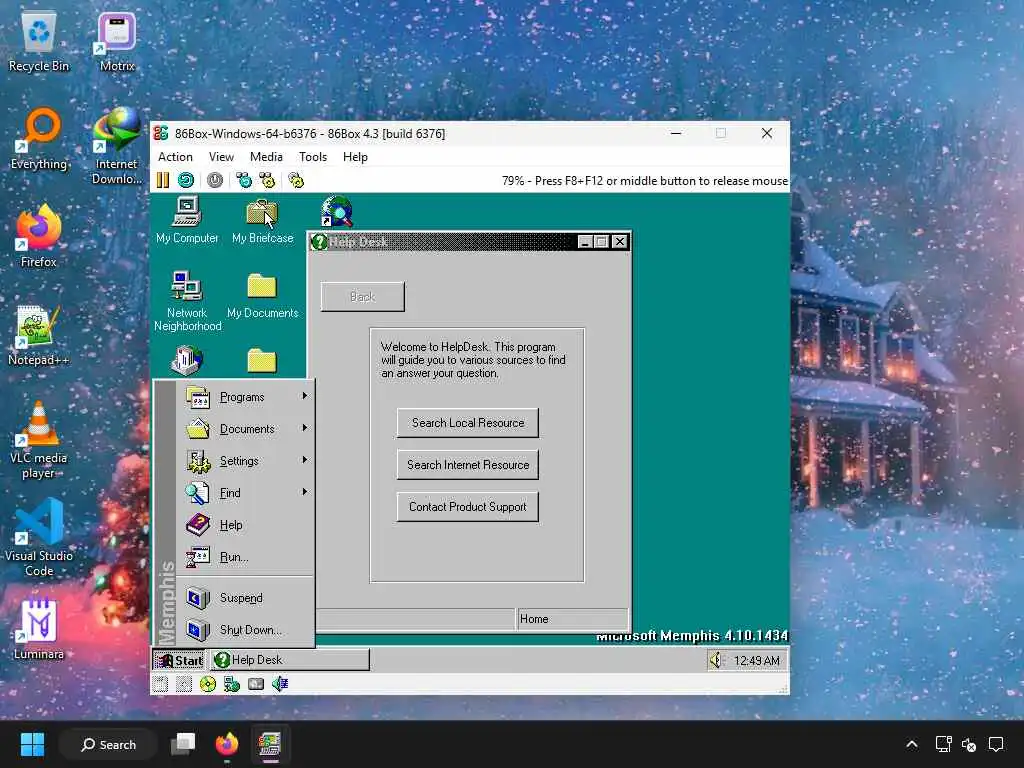Pause the 86Box emulation

163,180
